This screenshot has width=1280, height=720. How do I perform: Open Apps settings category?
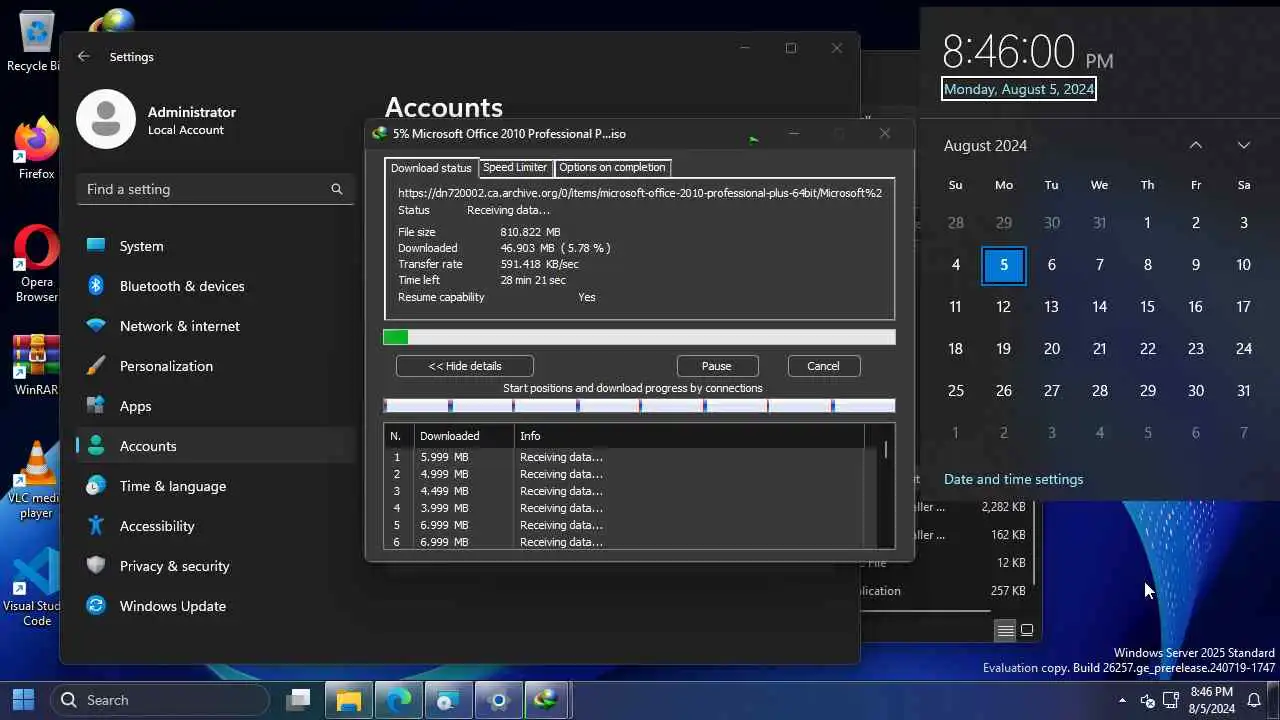(x=216, y=406)
